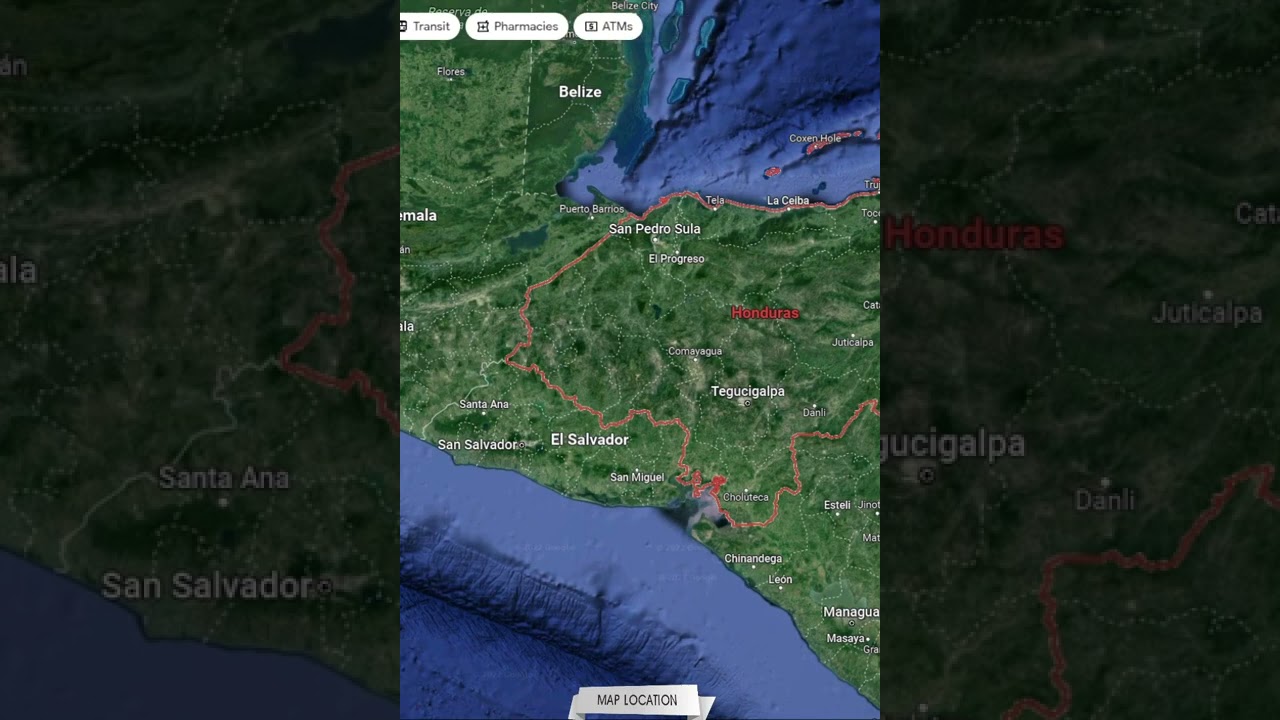Click the Danli label on the center map
Image resolution: width=1280 pixels, height=720 pixels.
pyautogui.click(x=815, y=412)
